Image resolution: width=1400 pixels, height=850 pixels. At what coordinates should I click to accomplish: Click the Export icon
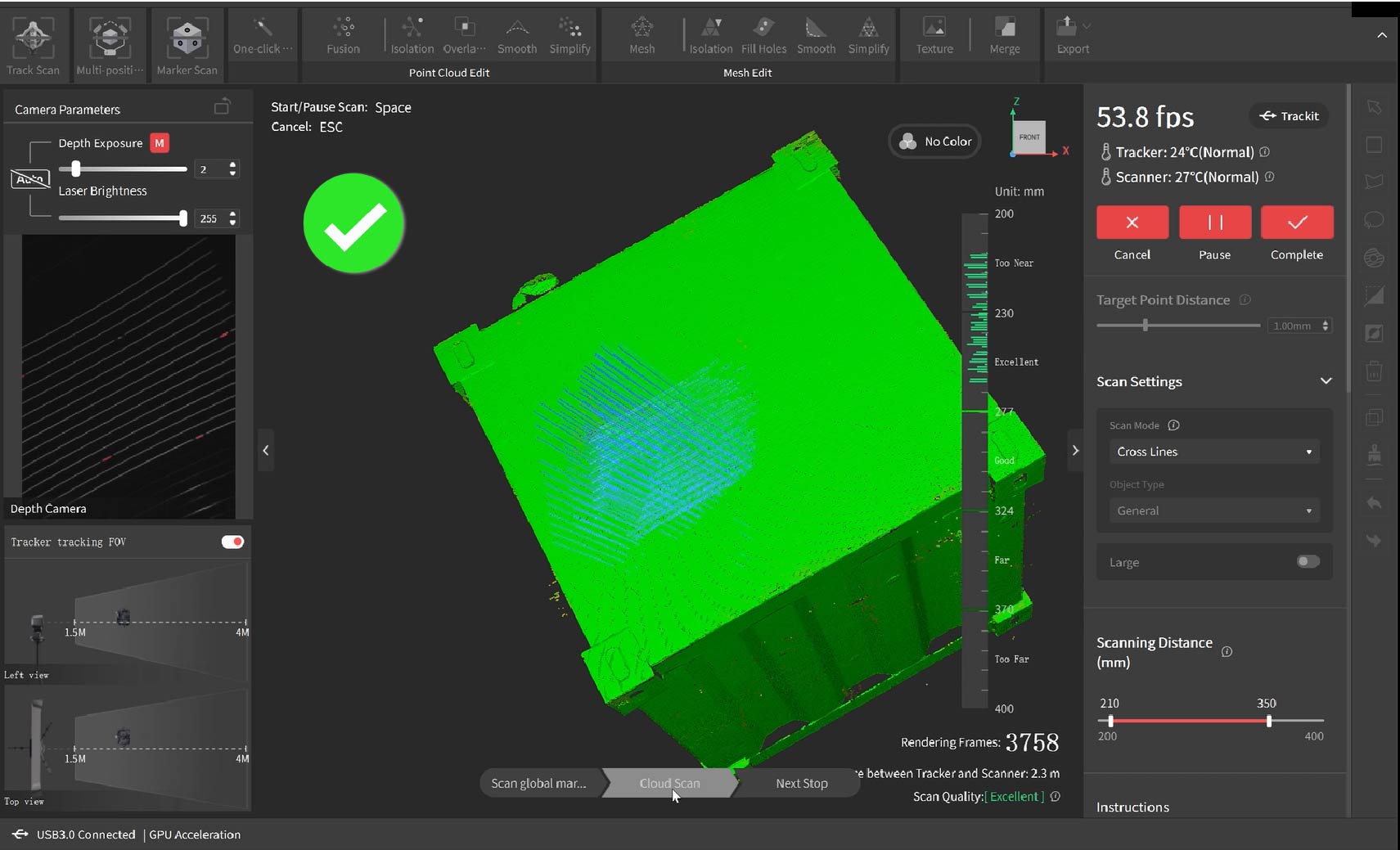pyautogui.click(x=1066, y=27)
